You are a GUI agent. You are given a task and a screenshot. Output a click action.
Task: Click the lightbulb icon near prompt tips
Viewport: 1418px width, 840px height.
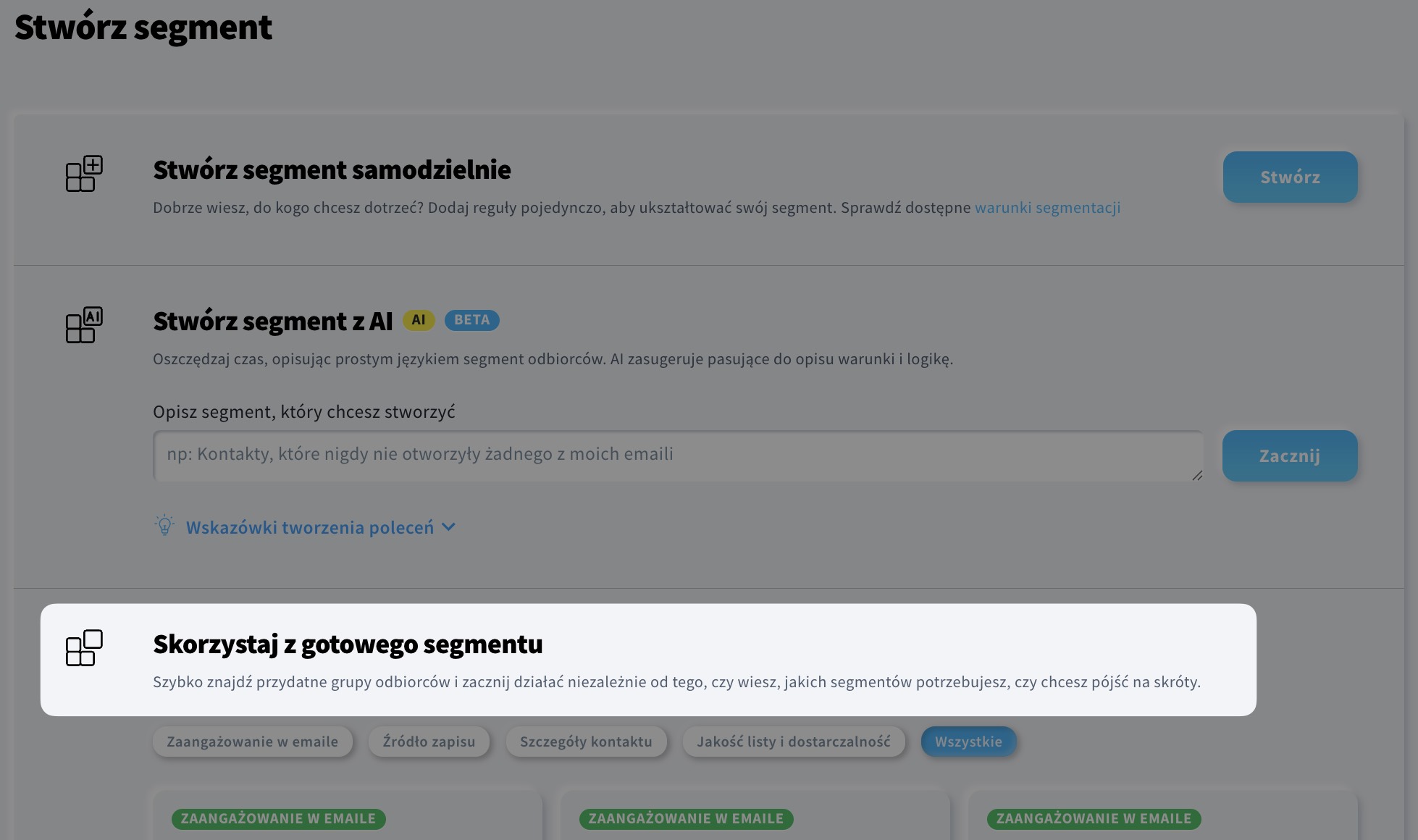point(164,526)
